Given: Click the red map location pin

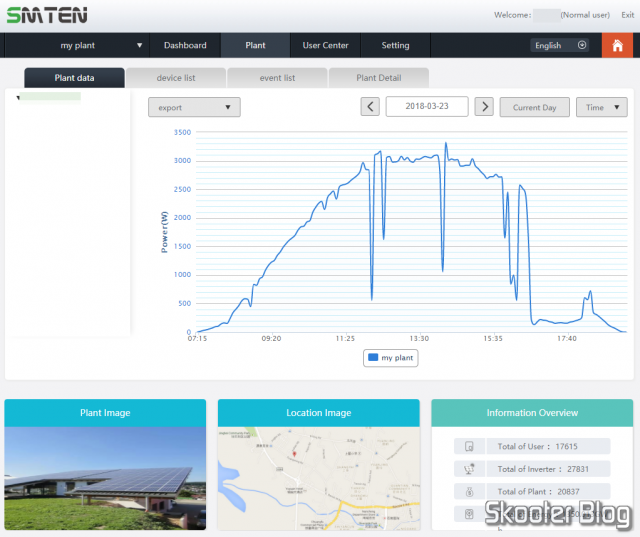Looking at the screenshot, I should (294, 454).
